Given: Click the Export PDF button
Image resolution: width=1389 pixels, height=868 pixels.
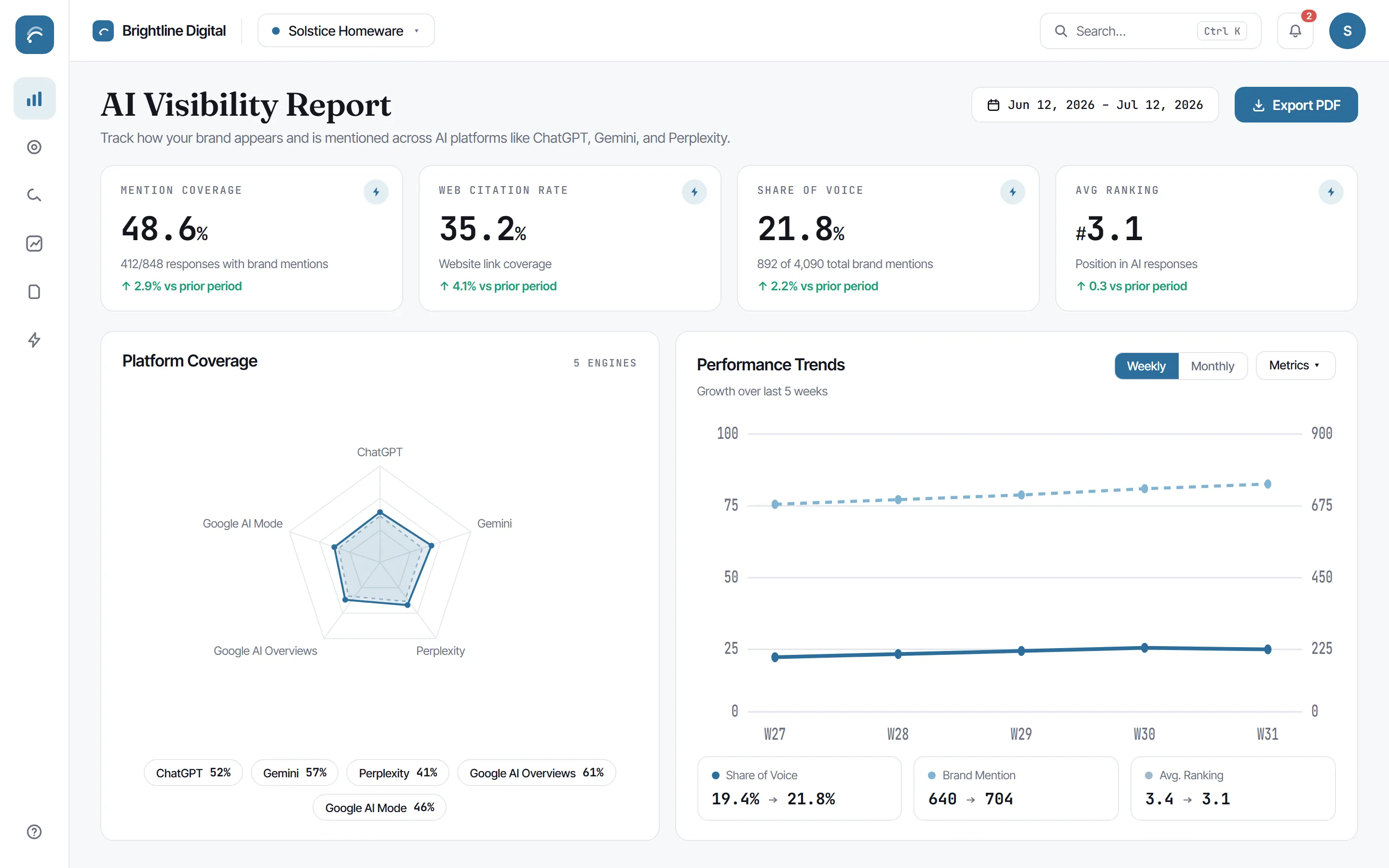Looking at the screenshot, I should pos(1296,105).
